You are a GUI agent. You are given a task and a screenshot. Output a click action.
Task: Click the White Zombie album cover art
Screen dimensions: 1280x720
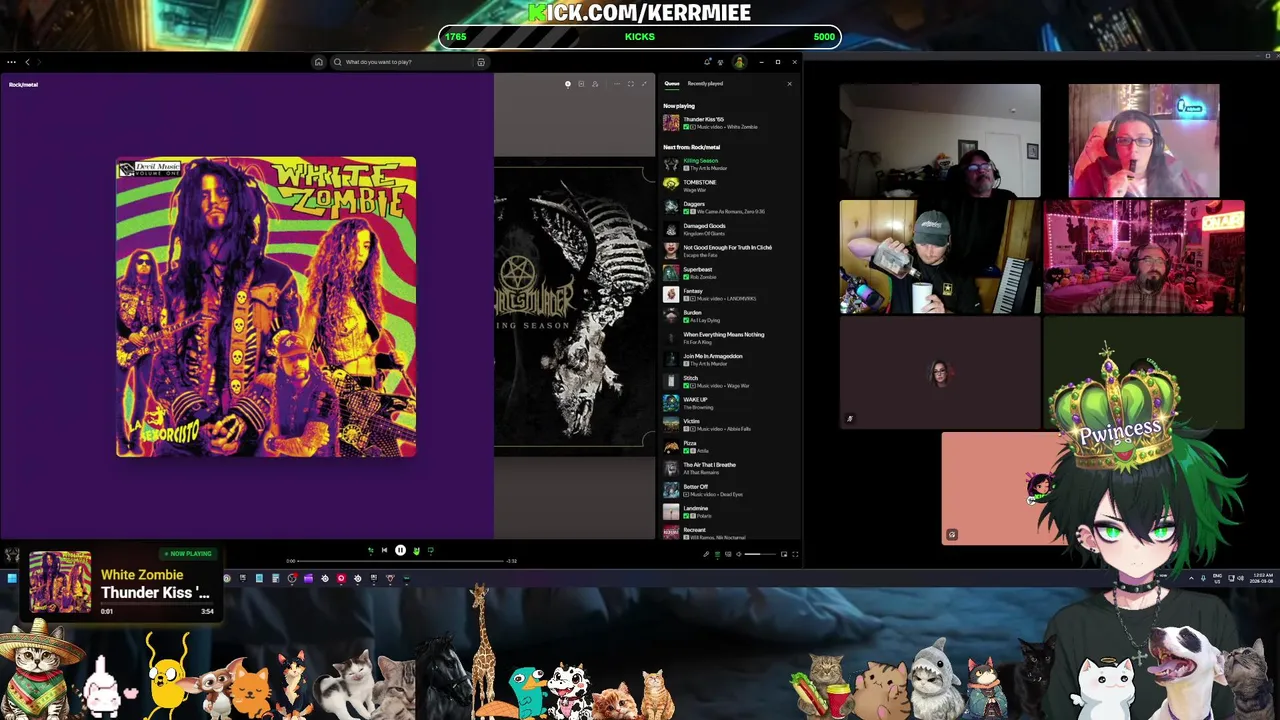point(266,307)
